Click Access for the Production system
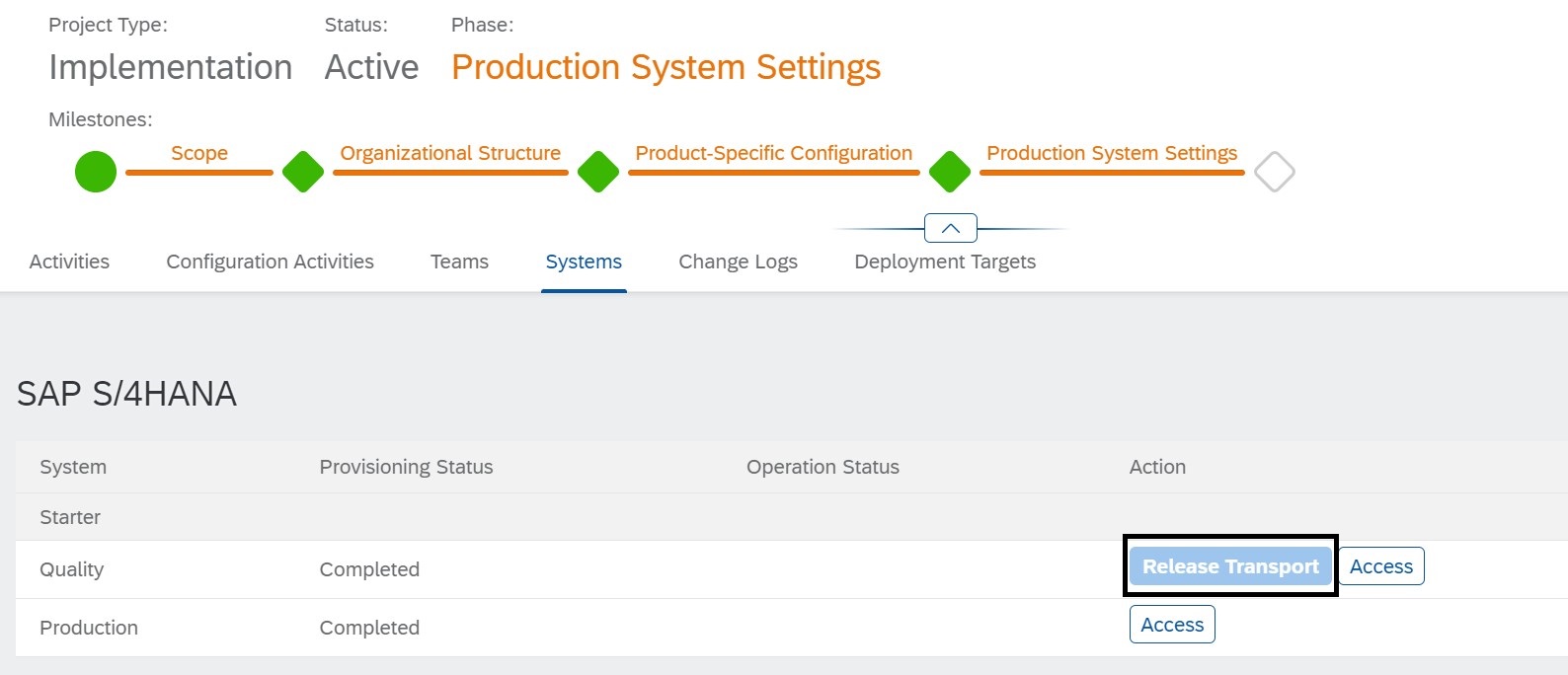 (1172, 625)
